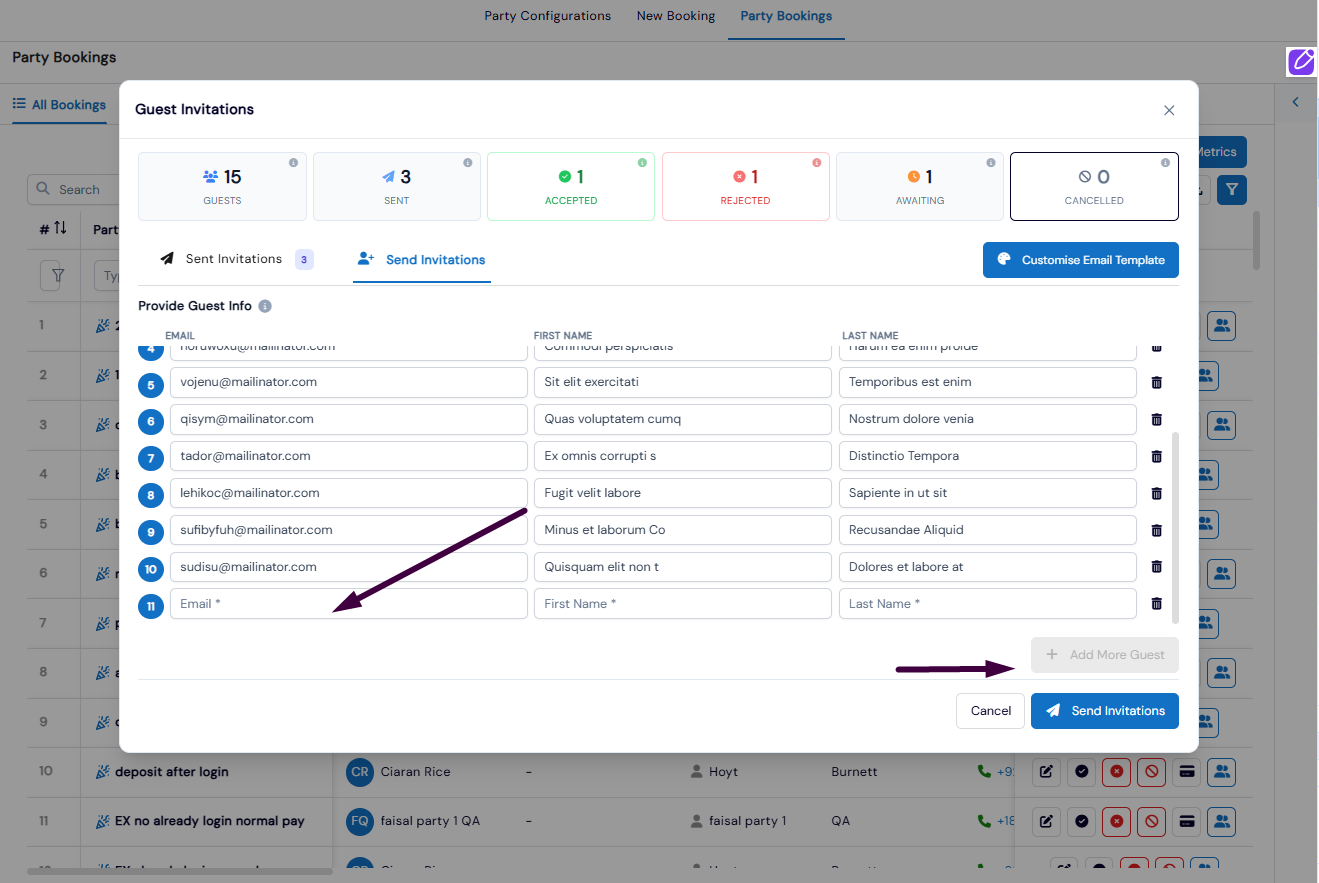Select the Guests 15 stat card
1319x883 pixels.
[222, 186]
